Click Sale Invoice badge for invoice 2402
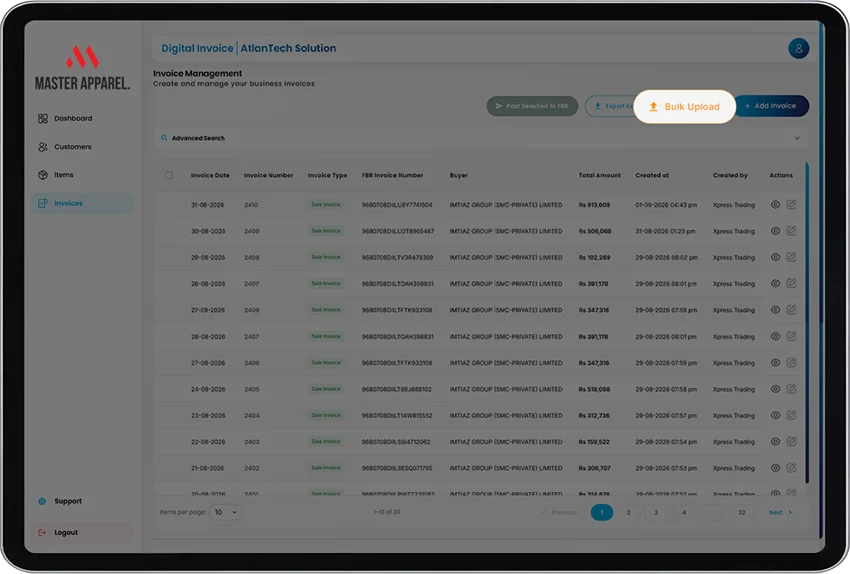The width and height of the screenshot is (850, 574). (326, 468)
